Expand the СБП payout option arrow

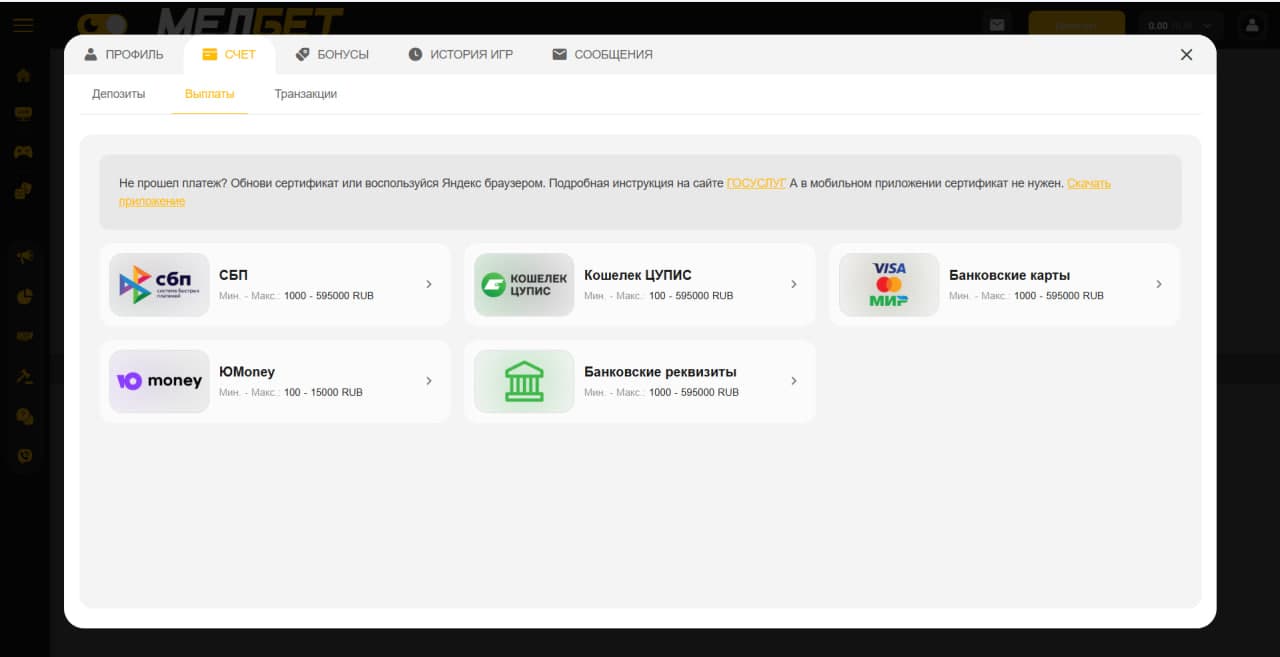[429, 284]
